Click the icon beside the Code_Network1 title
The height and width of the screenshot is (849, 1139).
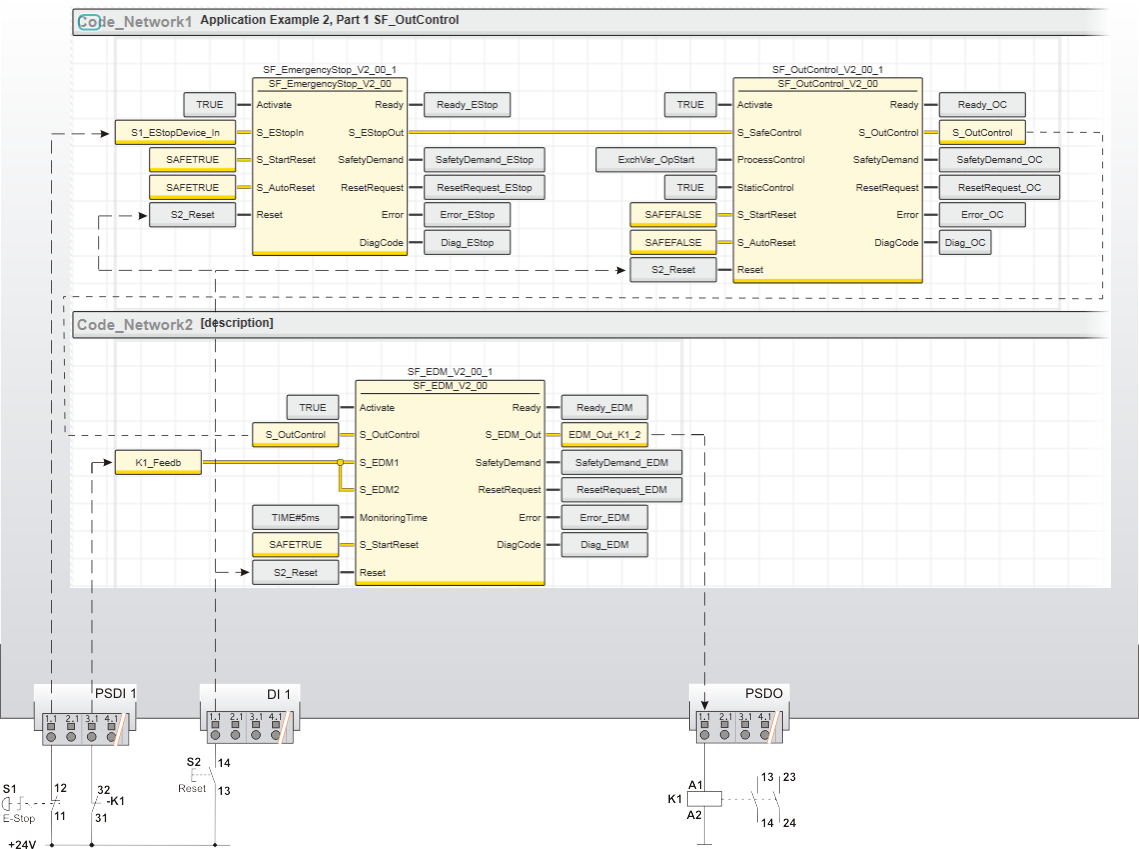click(89, 21)
